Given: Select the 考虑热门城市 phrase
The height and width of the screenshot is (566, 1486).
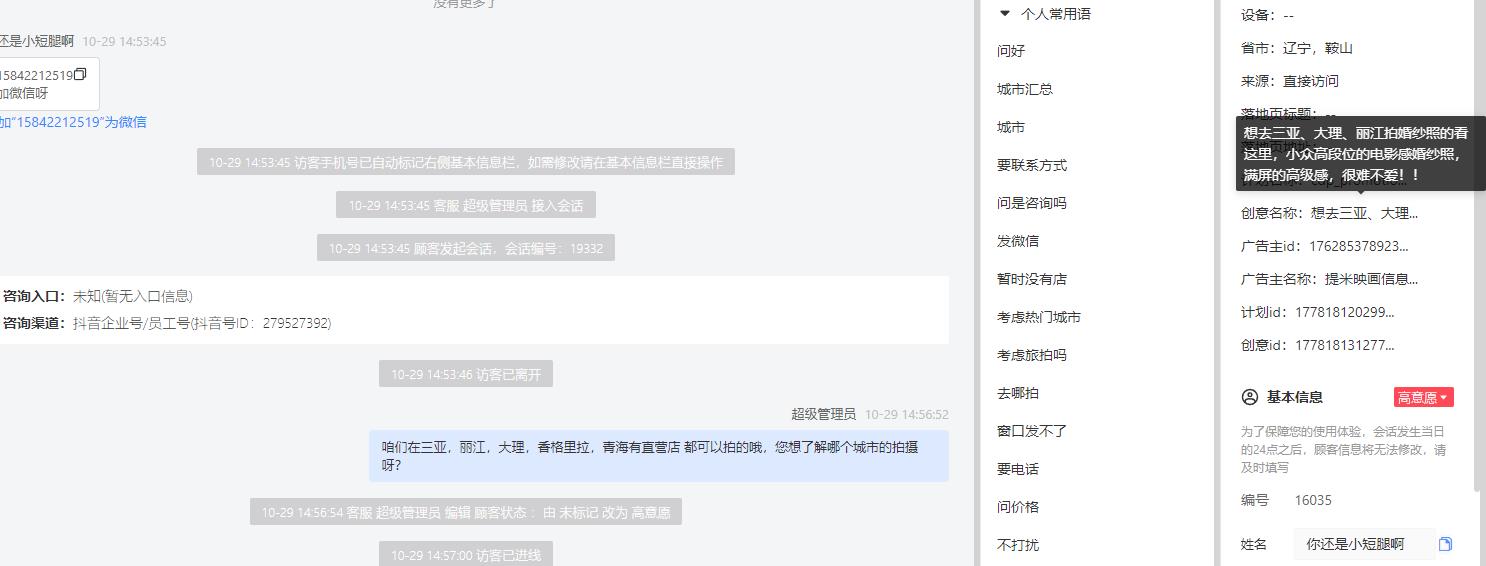Looking at the screenshot, I should (1039, 317).
